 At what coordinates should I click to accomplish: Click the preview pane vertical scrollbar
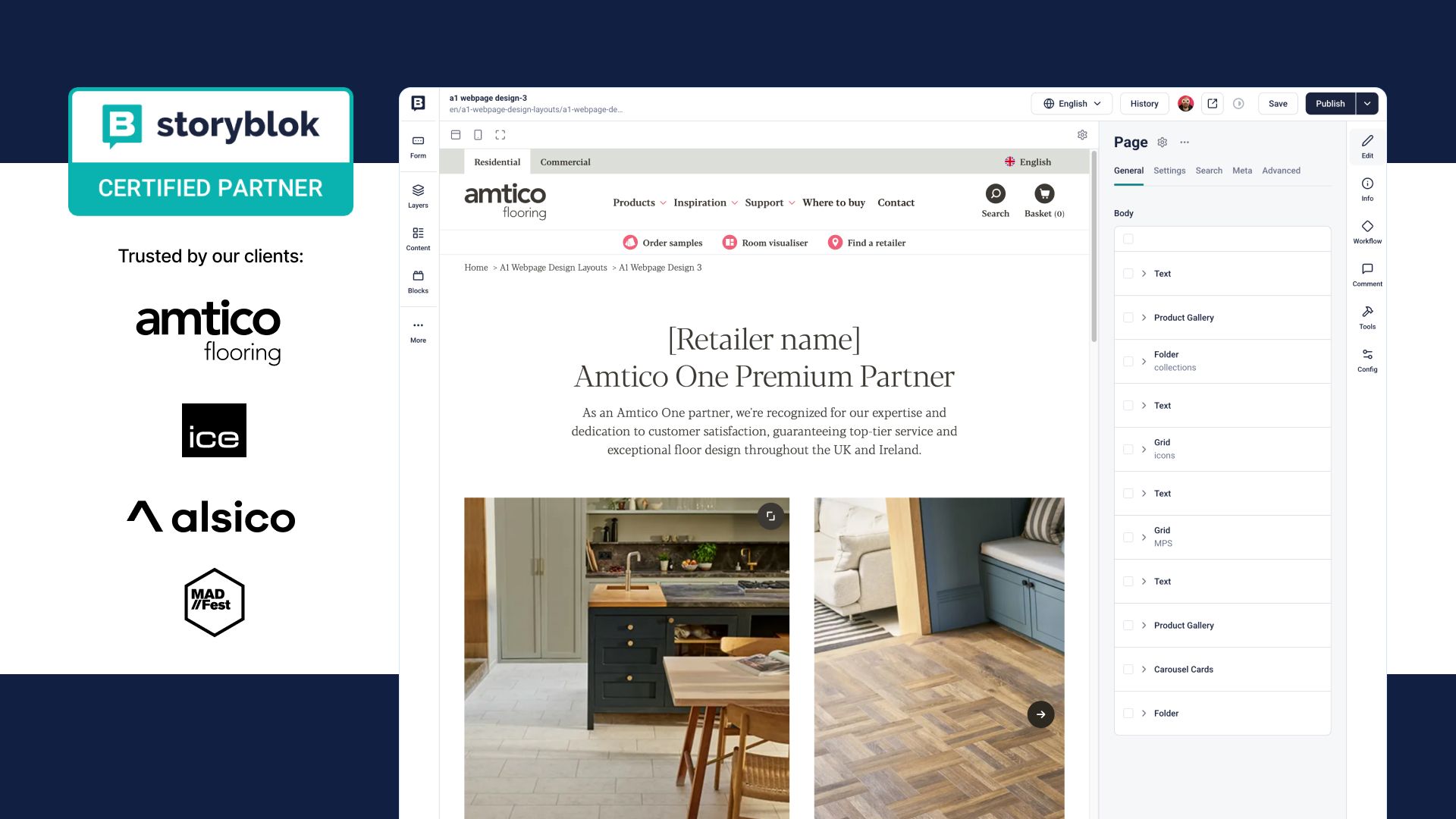click(1094, 246)
